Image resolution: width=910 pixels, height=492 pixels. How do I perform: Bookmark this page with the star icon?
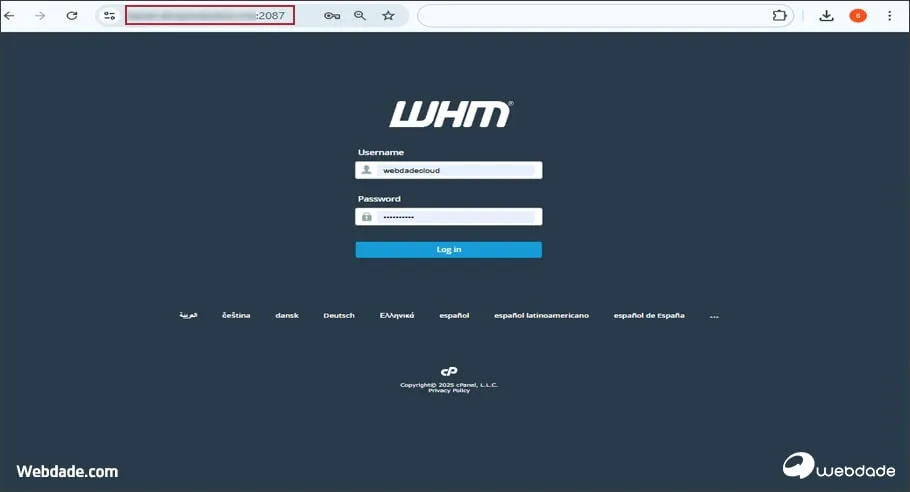388,16
